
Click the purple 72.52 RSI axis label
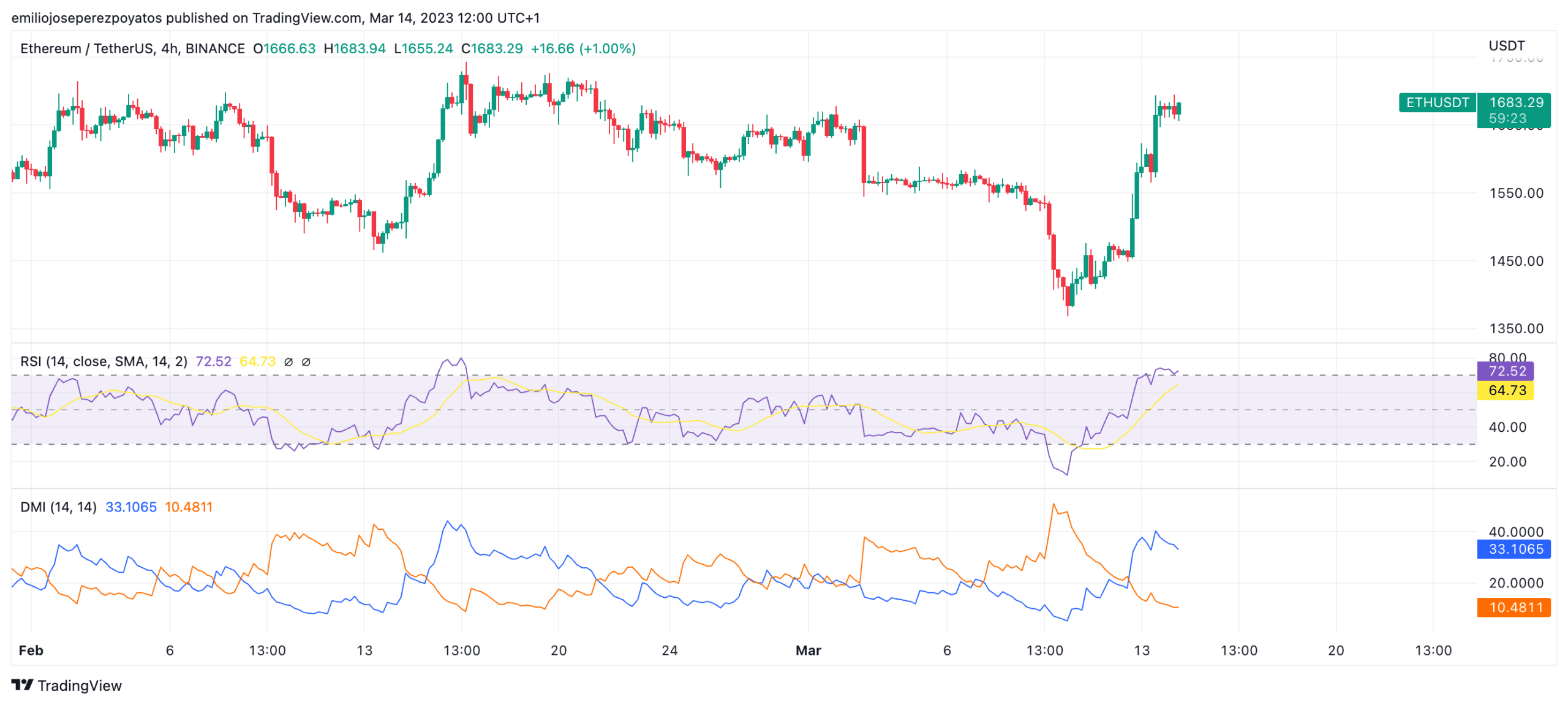click(x=1506, y=371)
